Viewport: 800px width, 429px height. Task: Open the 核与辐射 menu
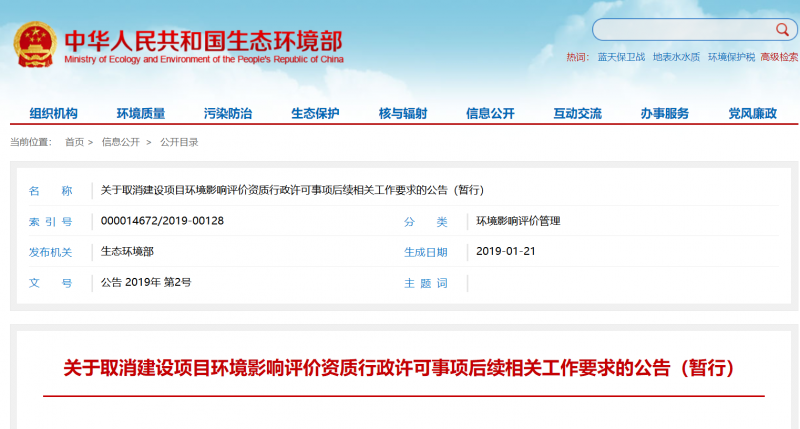[x=403, y=113]
